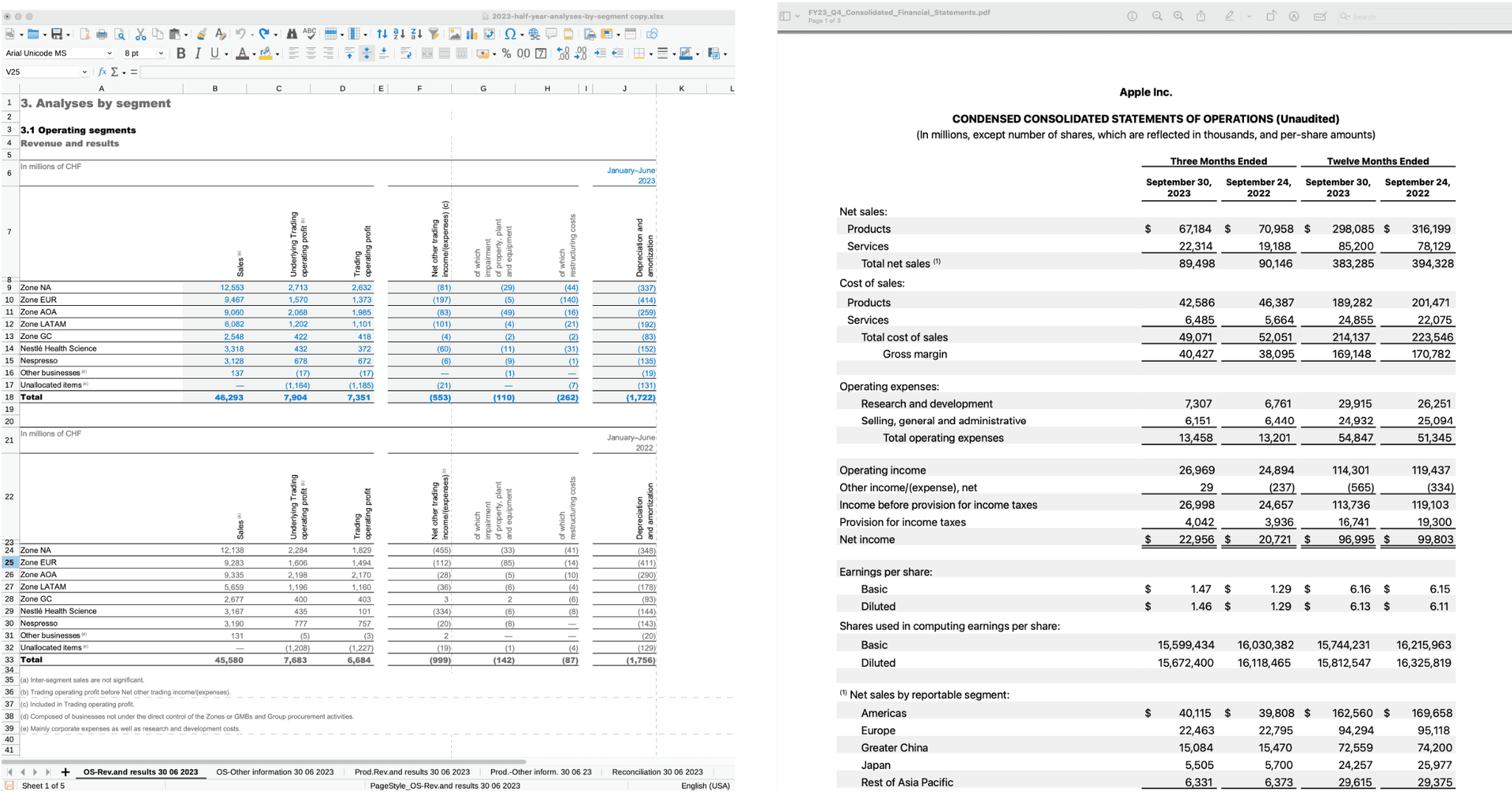Click the Print icon in LibreOffice toolbar
The height and width of the screenshot is (797, 1512).
102,34
